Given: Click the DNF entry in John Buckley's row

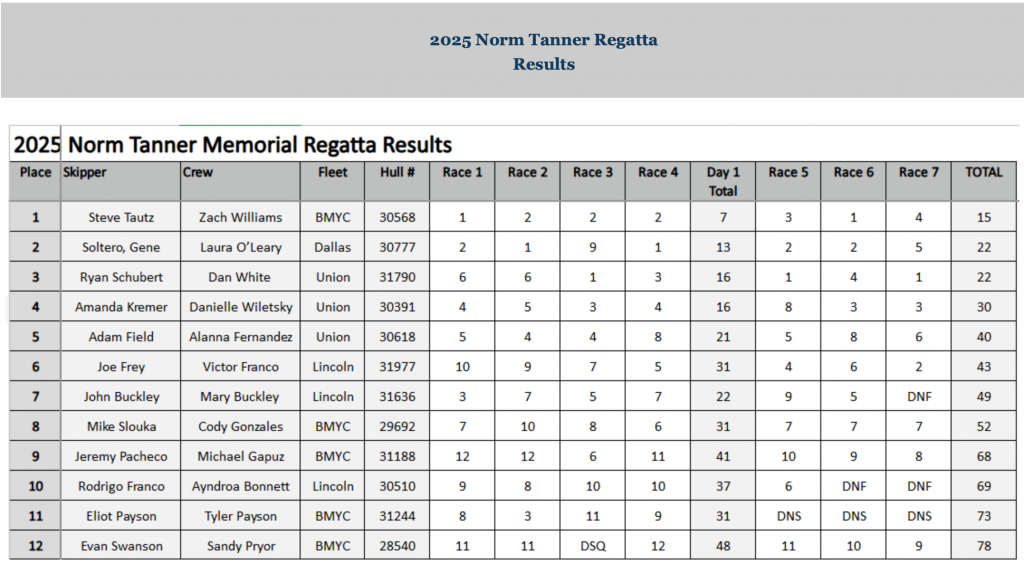Looking at the screenshot, I should (x=919, y=397).
